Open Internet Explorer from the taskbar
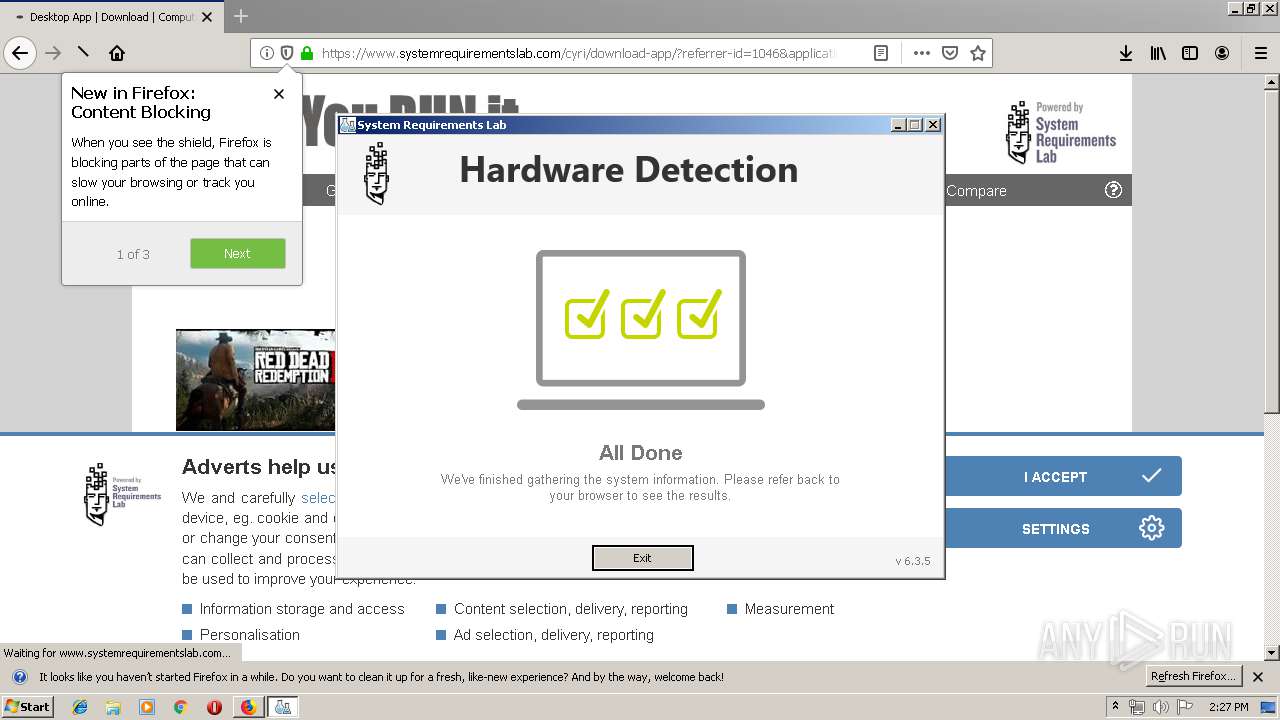The width and height of the screenshot is (1280, 720). [x=80, y=707]
